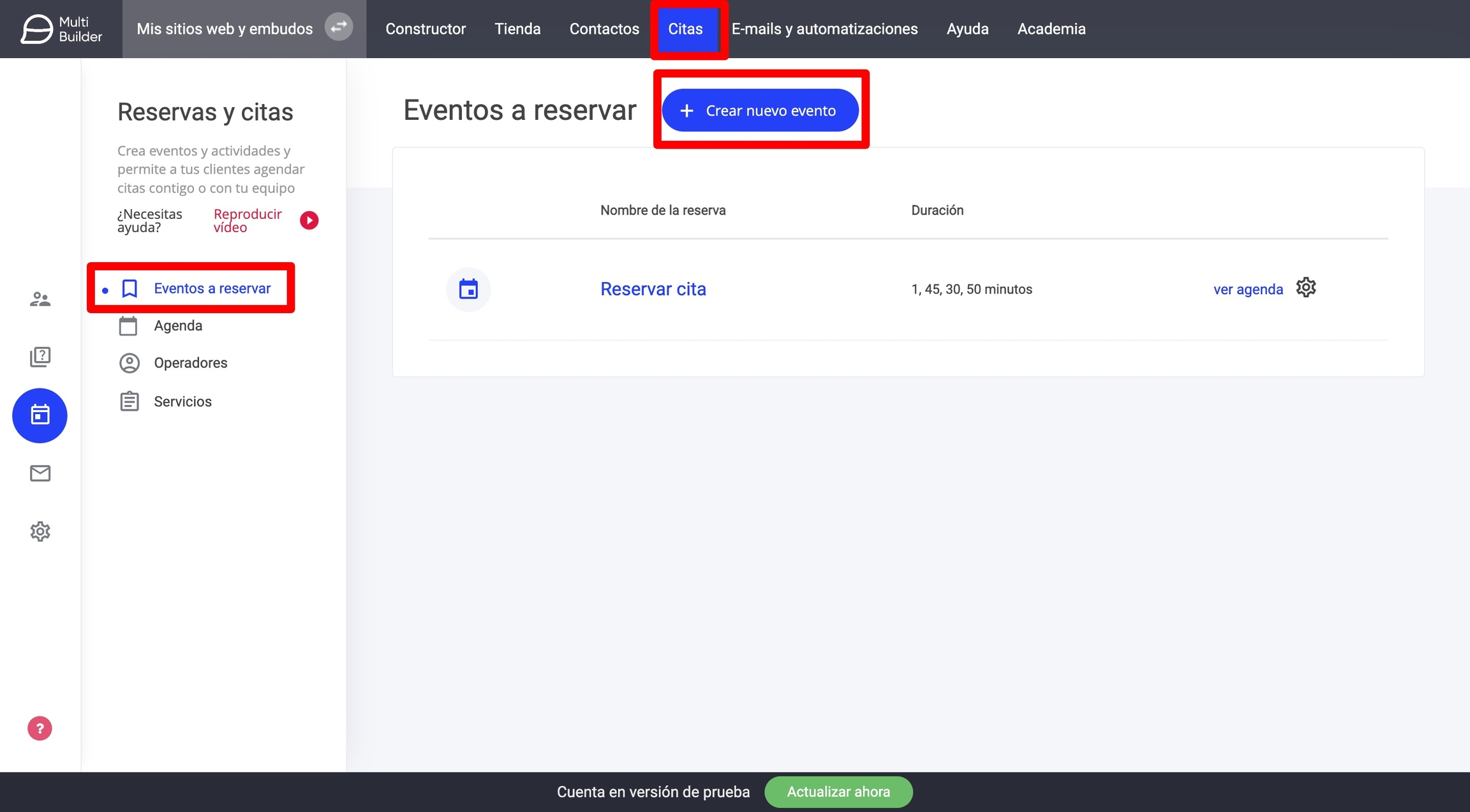This screenshot has height=812, width=1470.
Task: Select Operadores in the sidebar
Action: pos(190,362)
